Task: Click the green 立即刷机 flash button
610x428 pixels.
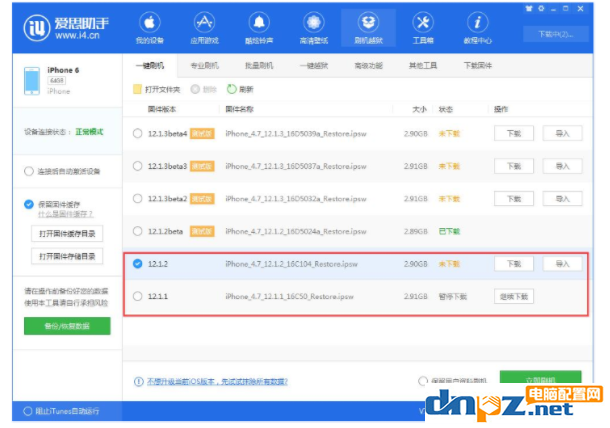Action: (541, 377)
